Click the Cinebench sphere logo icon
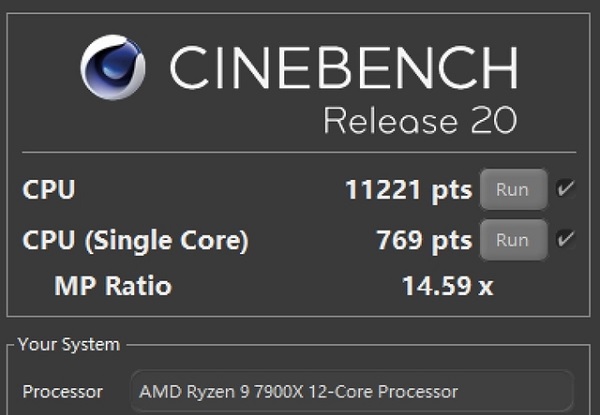This screenshot has width=600, height=415. [113, 68]
